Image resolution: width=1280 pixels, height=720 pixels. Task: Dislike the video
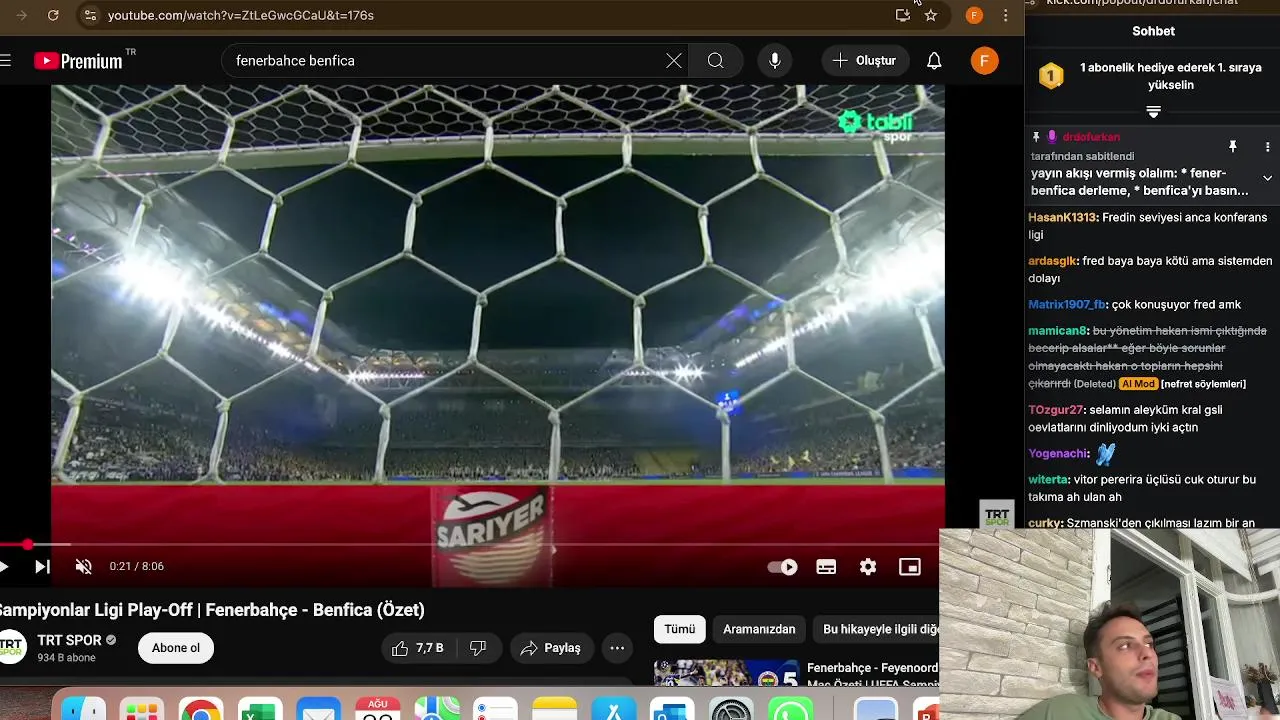point(478,648)
